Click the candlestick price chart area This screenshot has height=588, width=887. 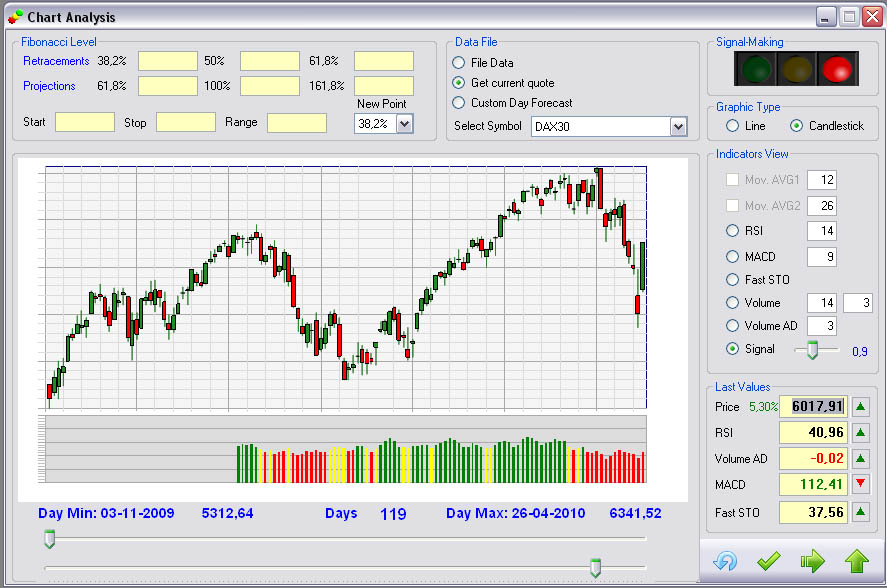point(346,287)
